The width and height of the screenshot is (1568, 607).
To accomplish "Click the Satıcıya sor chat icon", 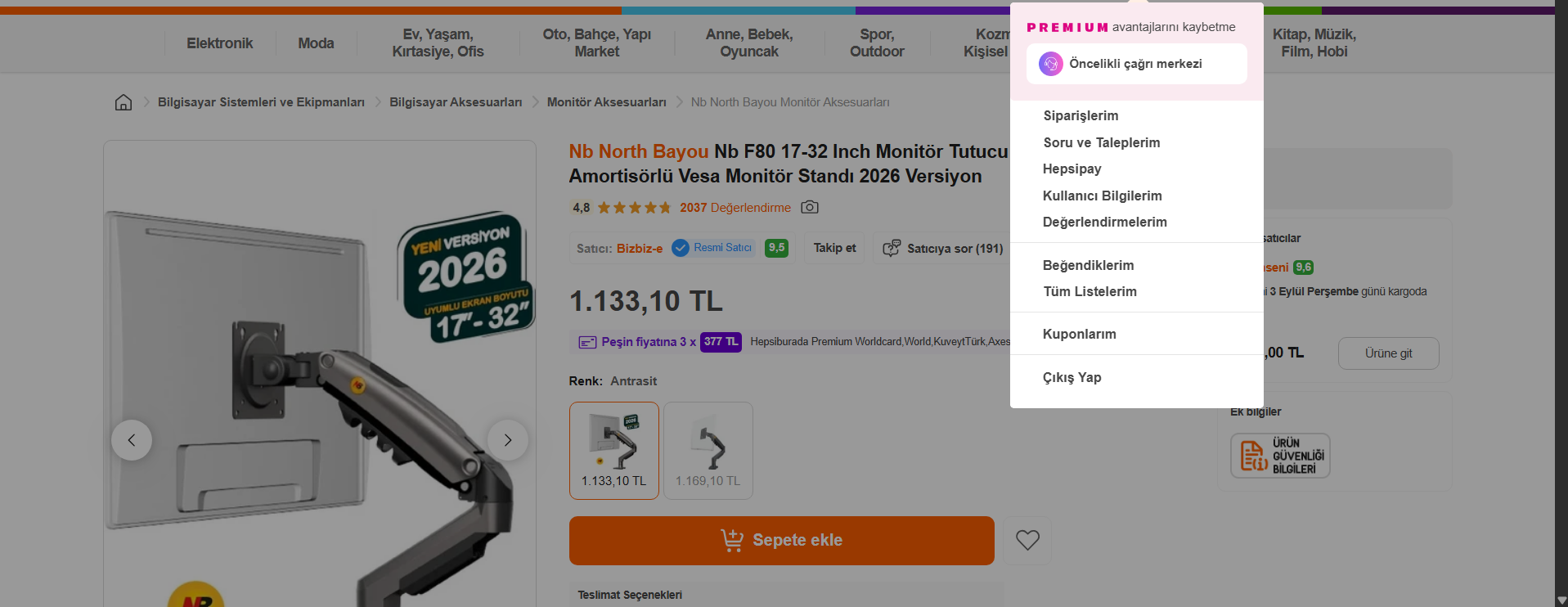I will point(892,248).
